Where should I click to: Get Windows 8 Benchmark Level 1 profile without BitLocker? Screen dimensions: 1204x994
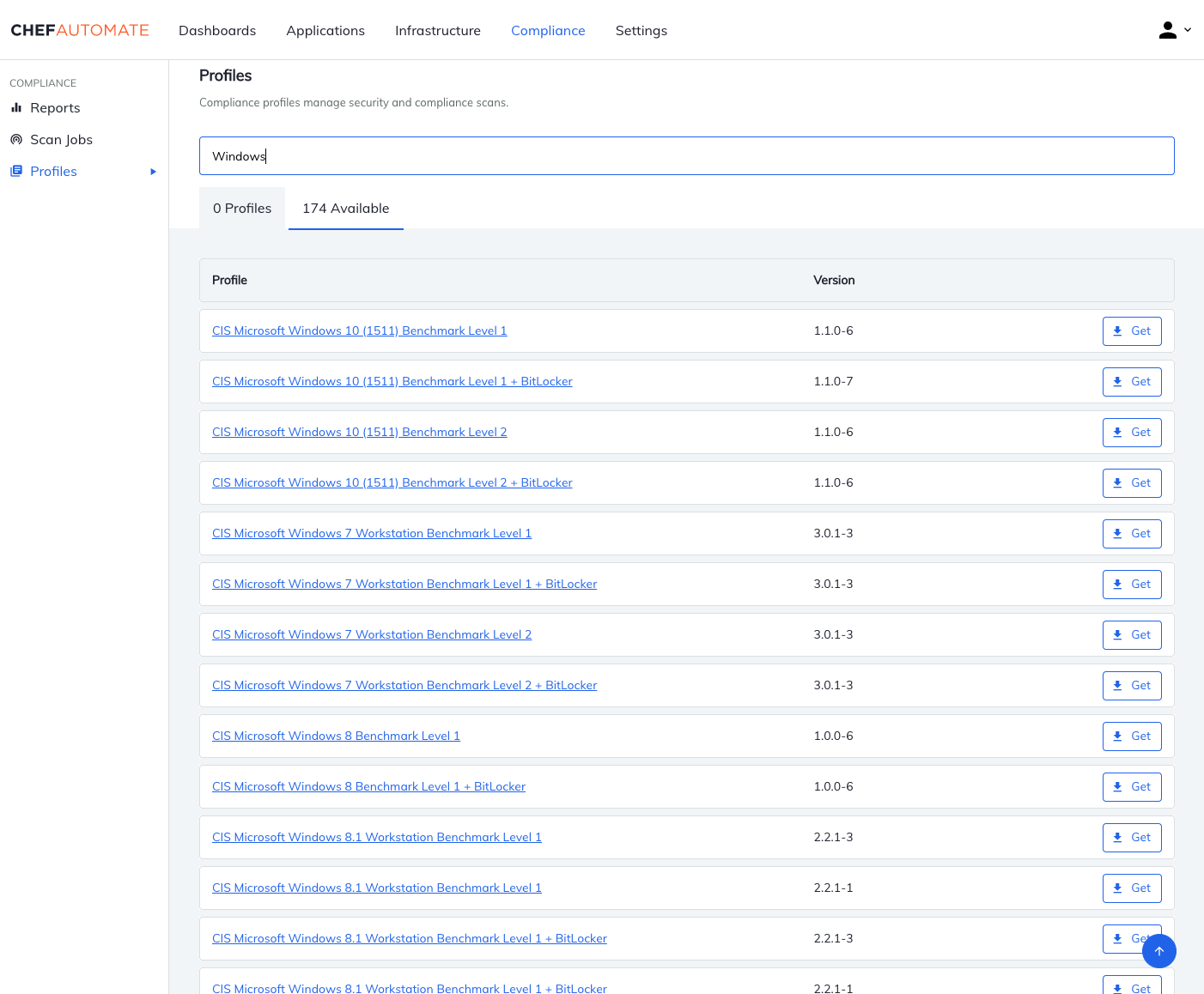[x=1132, y=736]
